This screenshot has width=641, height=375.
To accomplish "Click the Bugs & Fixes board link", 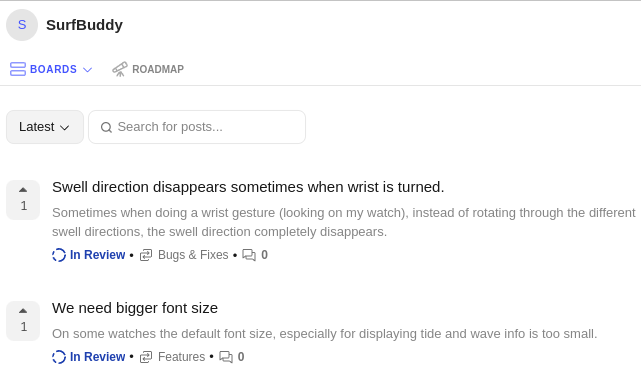I will (x=193, y=255).
